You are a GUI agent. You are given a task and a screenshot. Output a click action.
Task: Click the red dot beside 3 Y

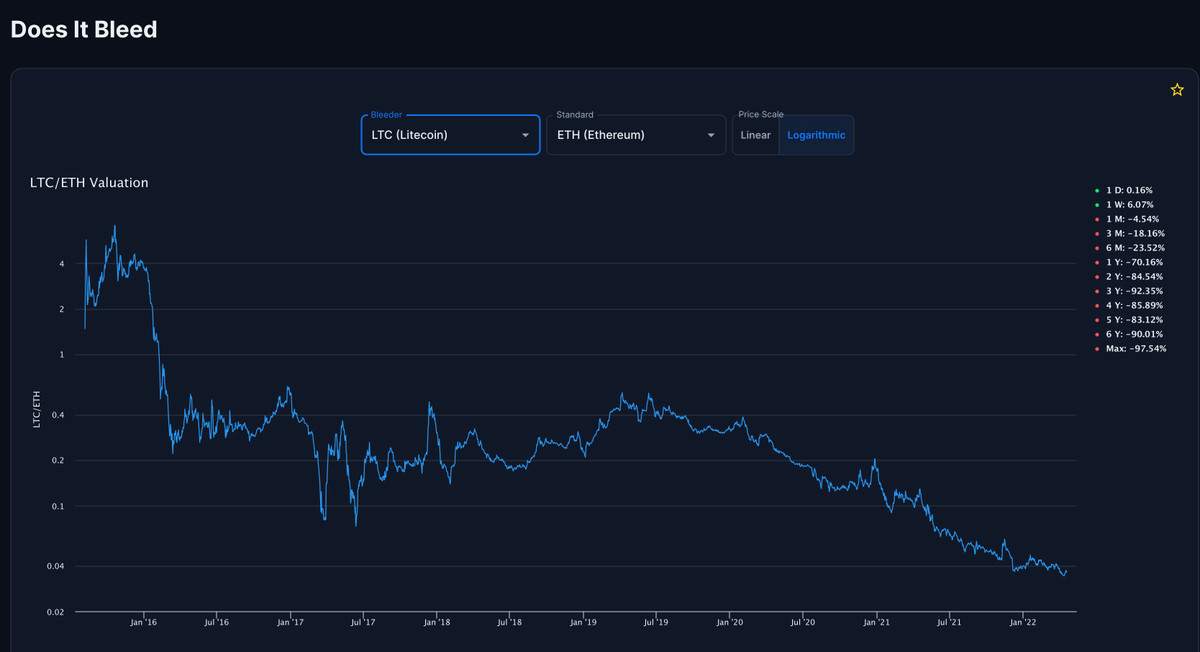pyautogui.click(x=1096, y=291)
